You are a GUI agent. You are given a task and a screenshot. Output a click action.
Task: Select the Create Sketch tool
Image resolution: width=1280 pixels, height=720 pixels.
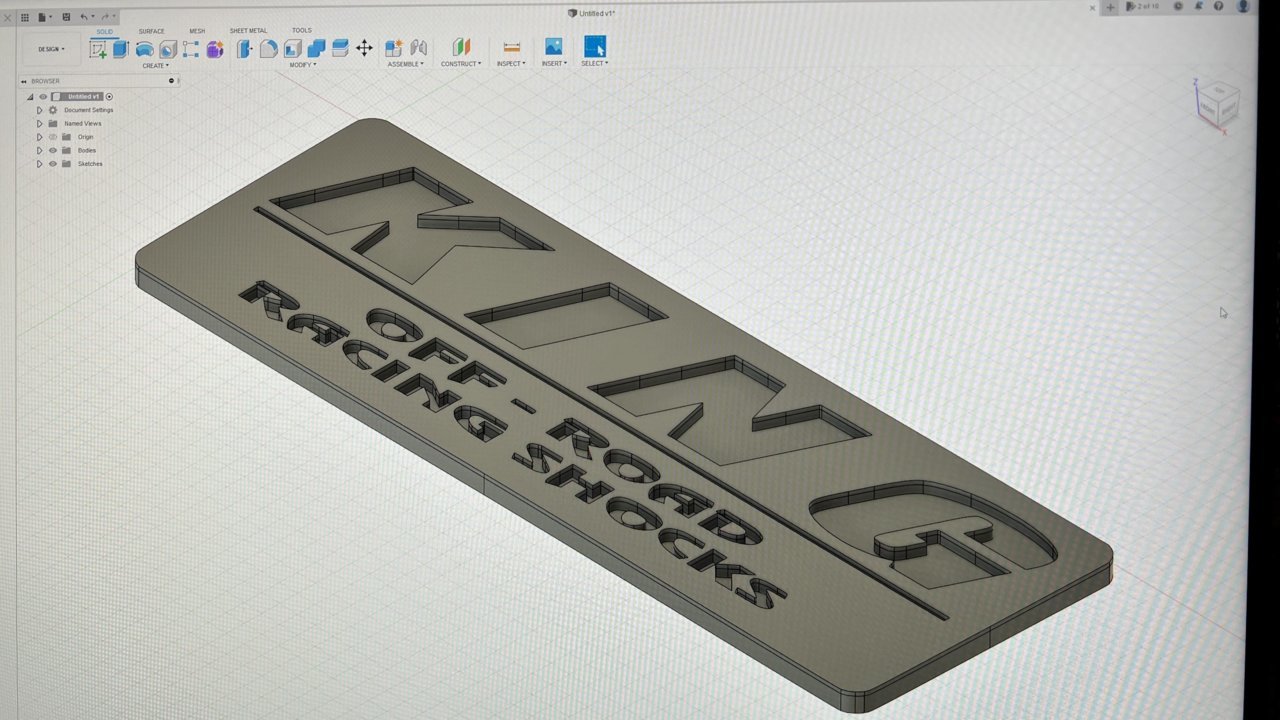click(x=97, y=49)
